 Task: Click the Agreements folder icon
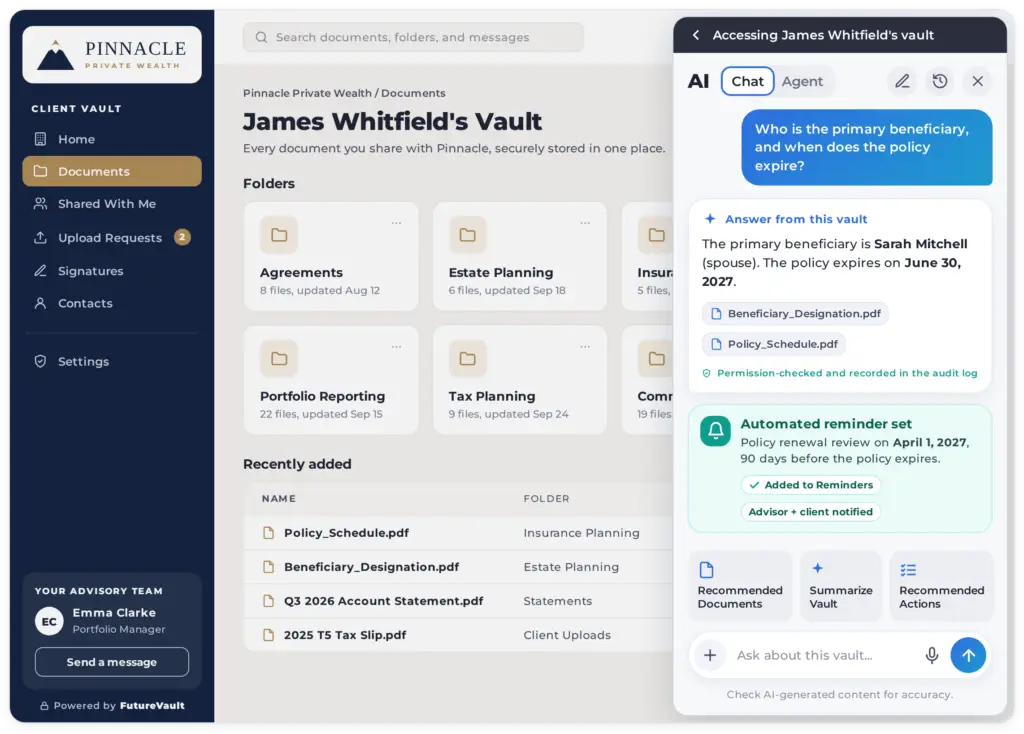[x=279, y=235]
